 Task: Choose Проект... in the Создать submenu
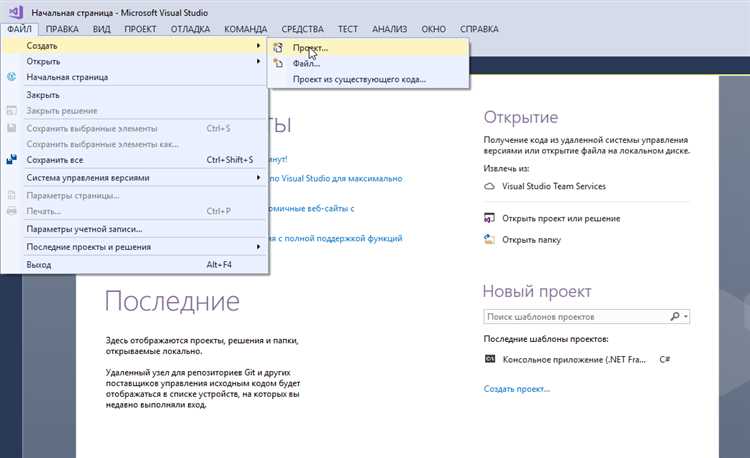(x=367, y=48)
